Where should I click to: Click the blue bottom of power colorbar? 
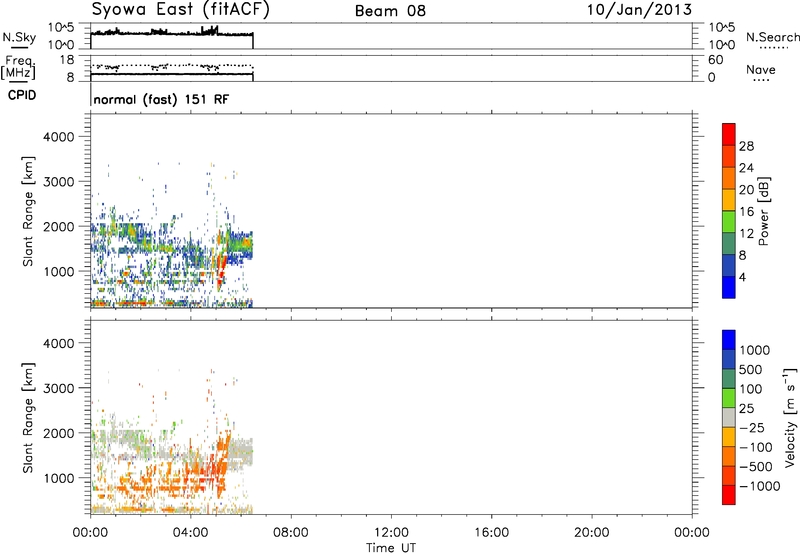[729, 287]
